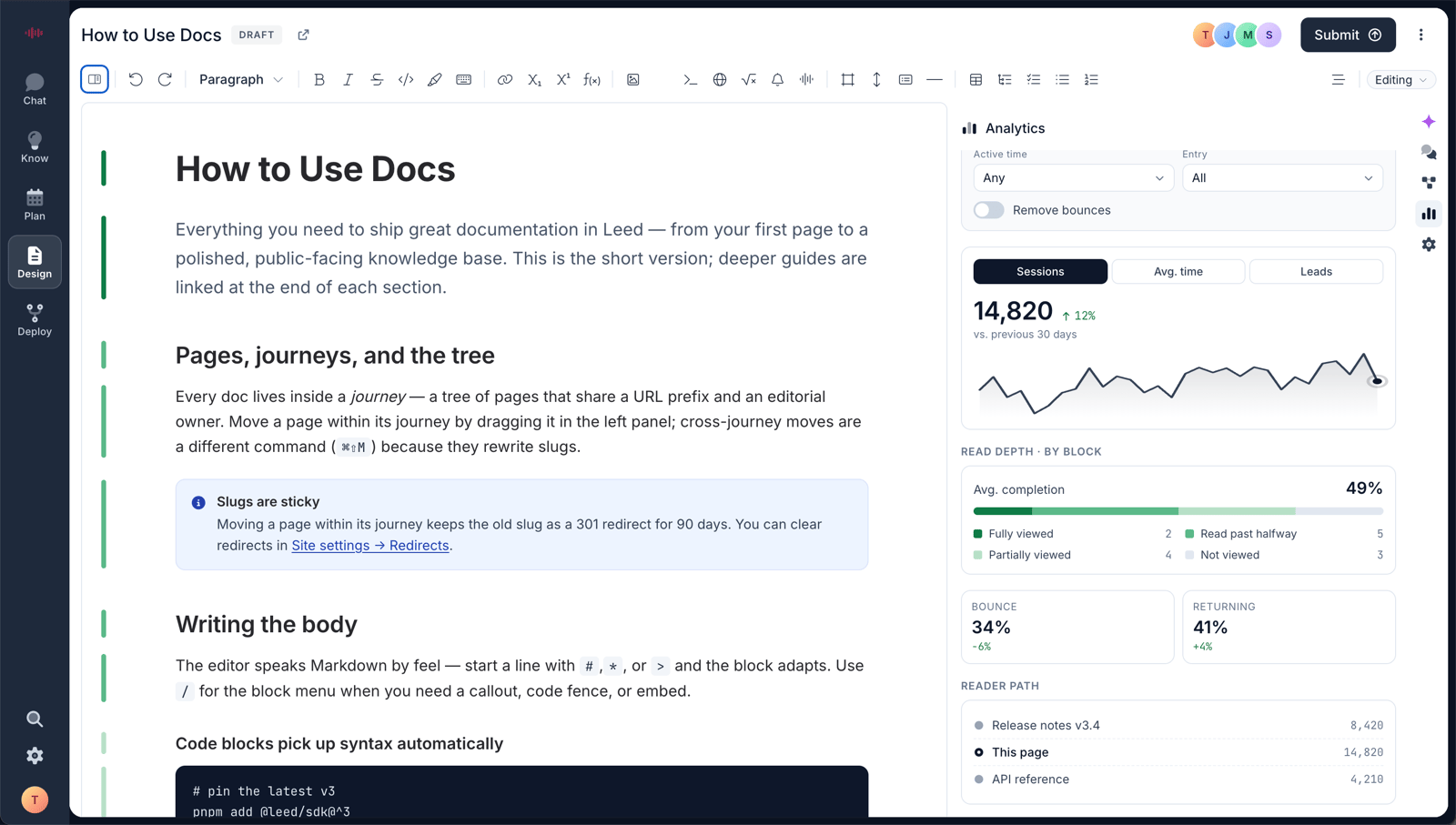Click the Avg. completion progress bar
Viewport: 1456px width, 825px height.
pyautogui.click(x=1178, y=511)
